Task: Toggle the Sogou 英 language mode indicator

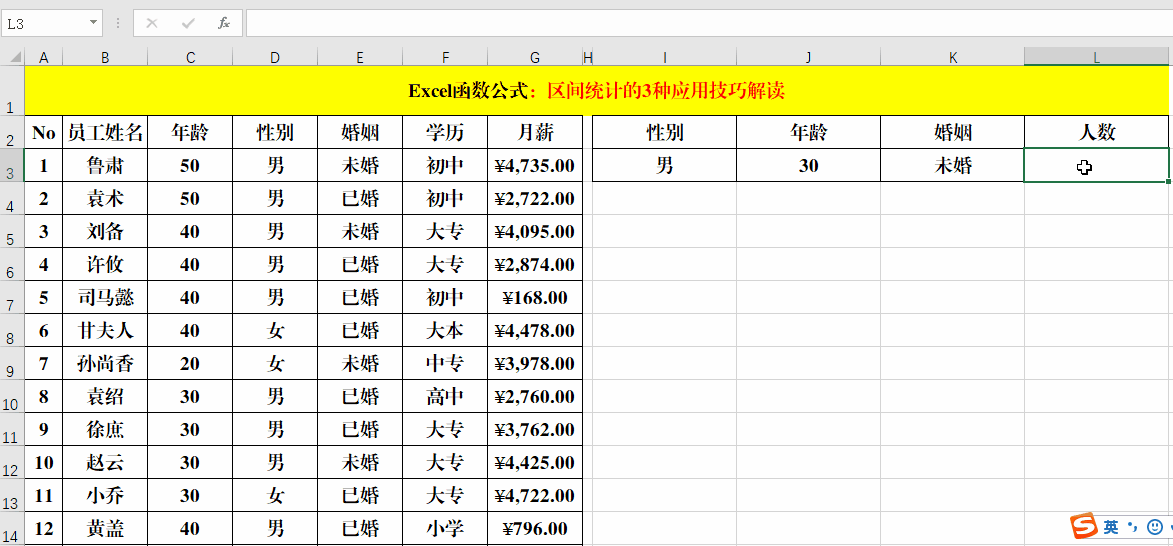Action: [x=1111, y=527]
